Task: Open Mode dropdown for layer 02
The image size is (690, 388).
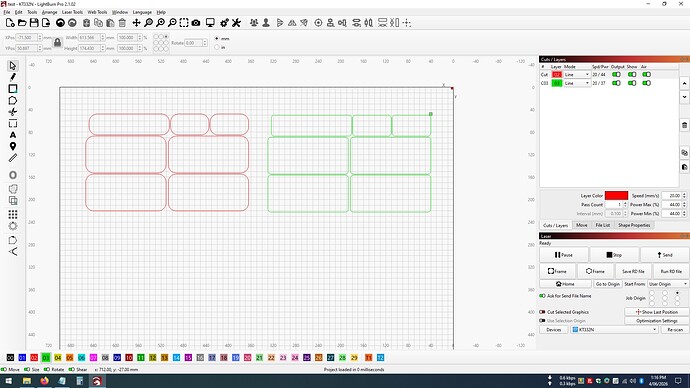Action: pyautogui.click(x=577, y=74)
